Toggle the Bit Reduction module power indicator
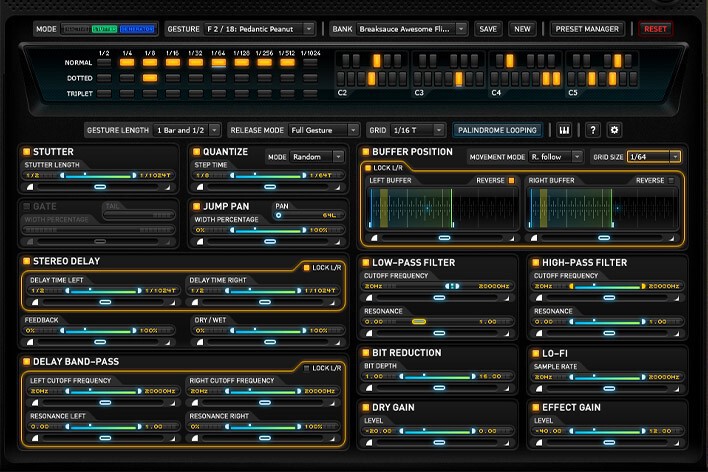This screenshot has width=708, height=472. pyautogui.click(x=367, y=353)
